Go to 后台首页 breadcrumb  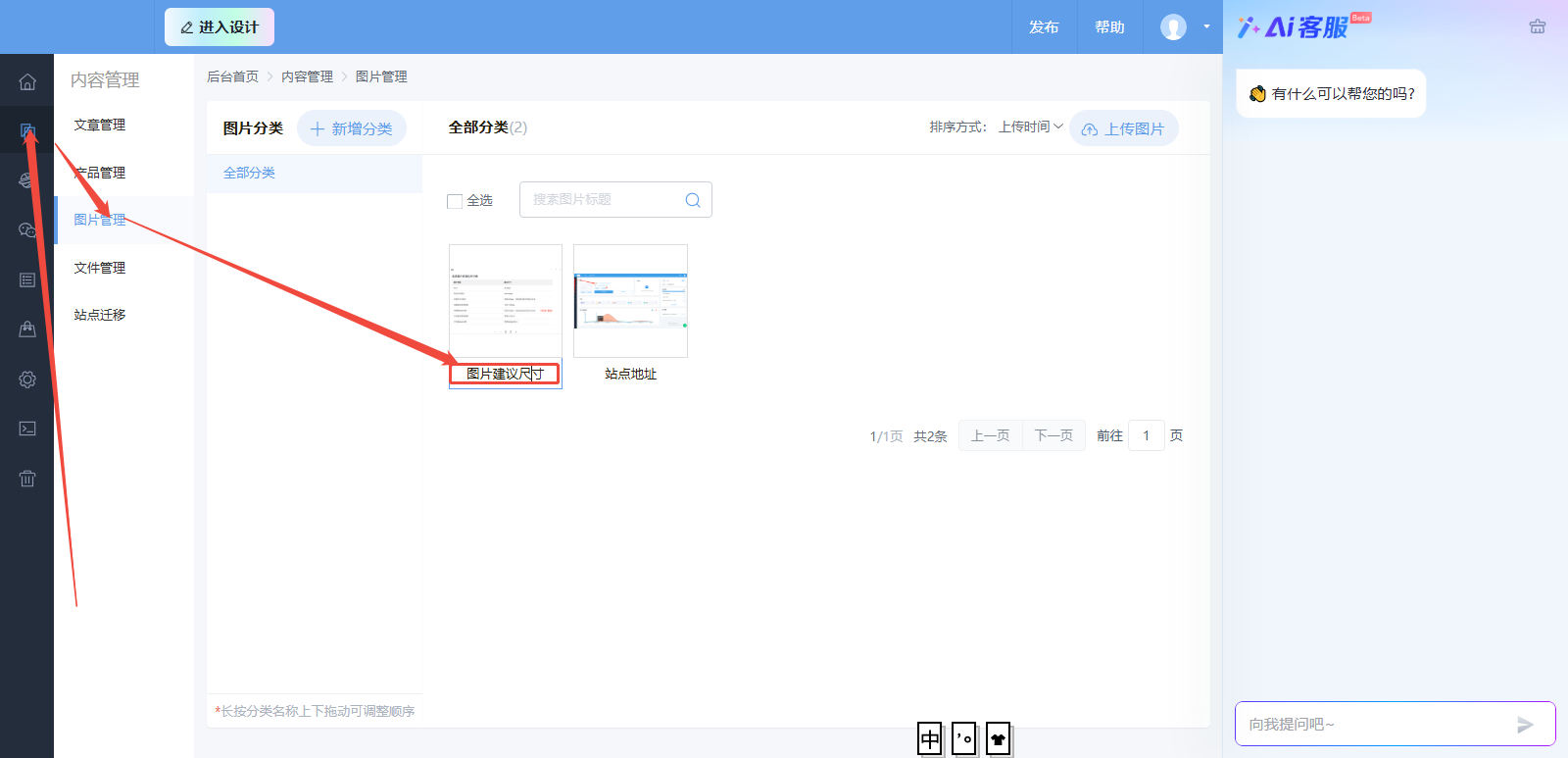pyautogui.click(x=233, y=76)
